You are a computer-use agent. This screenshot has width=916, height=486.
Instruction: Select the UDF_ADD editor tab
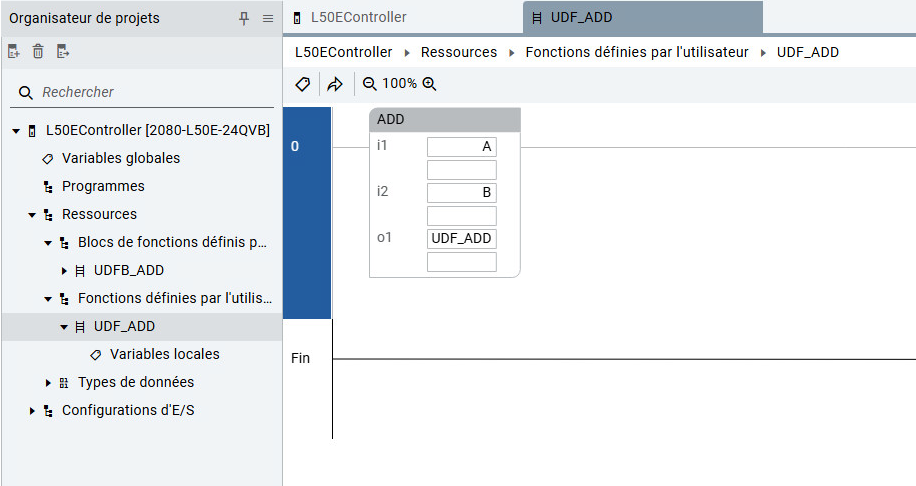coord(643,18)
